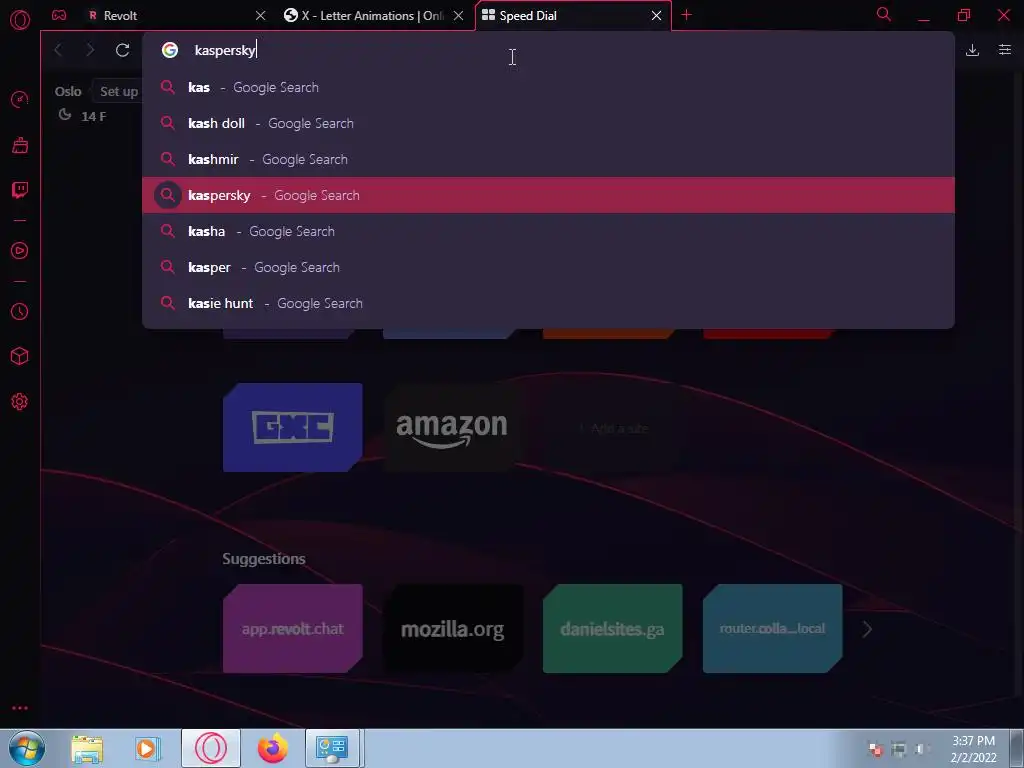Open the GXC speed dial tile
The height and width of the screenshot is (768, 1024).
tap(293, 428)
